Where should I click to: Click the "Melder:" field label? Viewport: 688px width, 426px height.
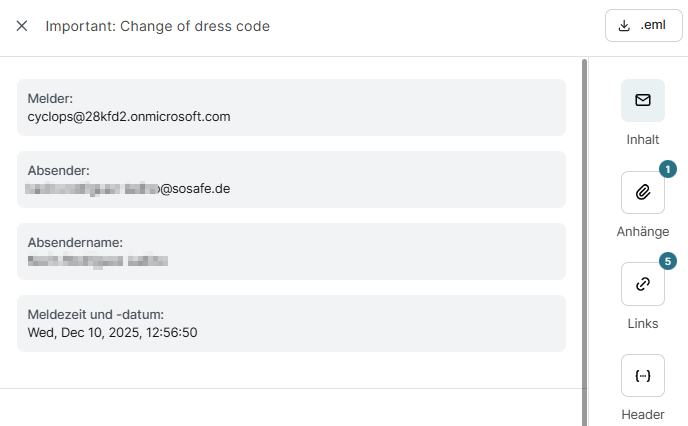click(x=51, y=98)
